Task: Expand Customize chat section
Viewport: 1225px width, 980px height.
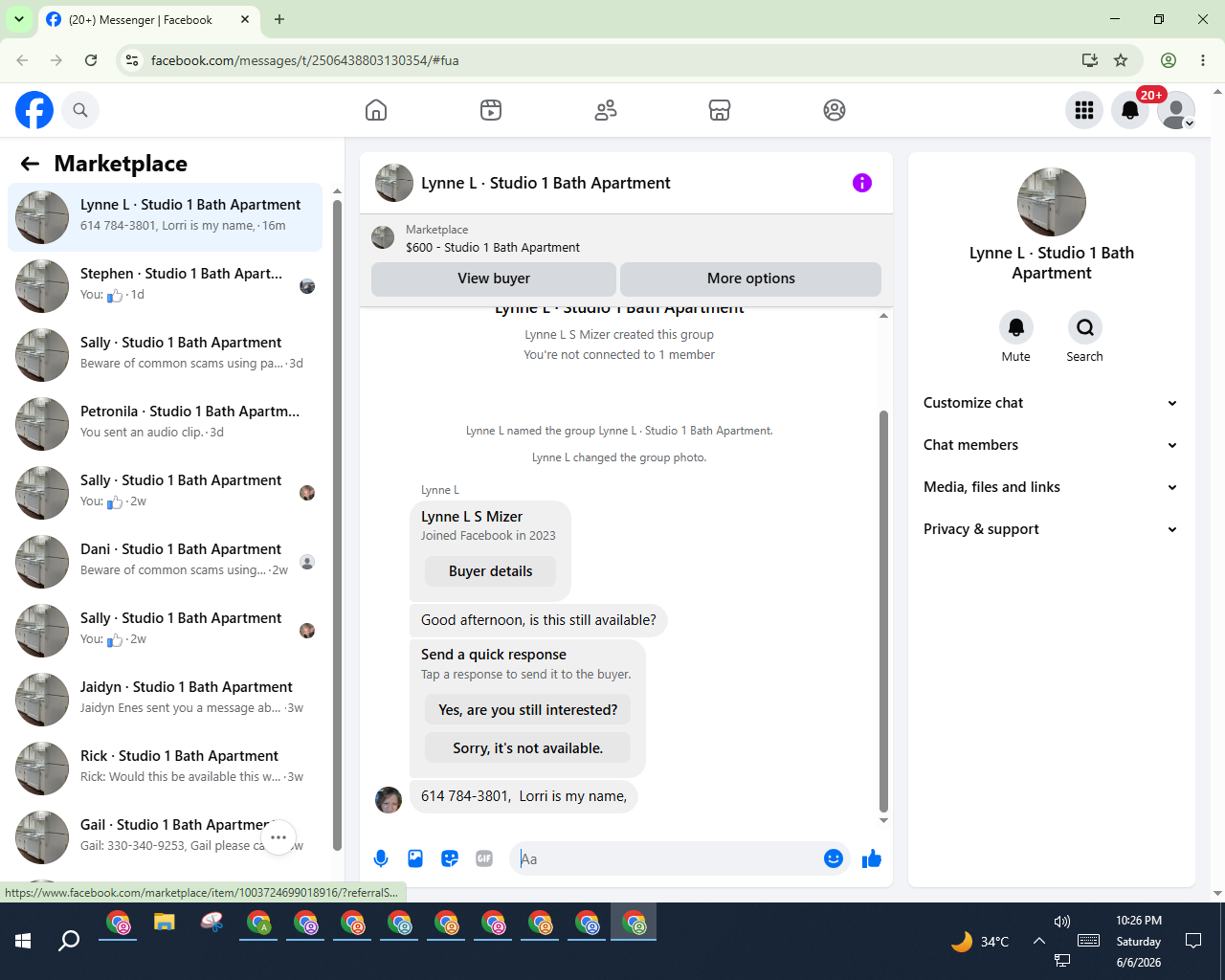Action: (1051, 403)
